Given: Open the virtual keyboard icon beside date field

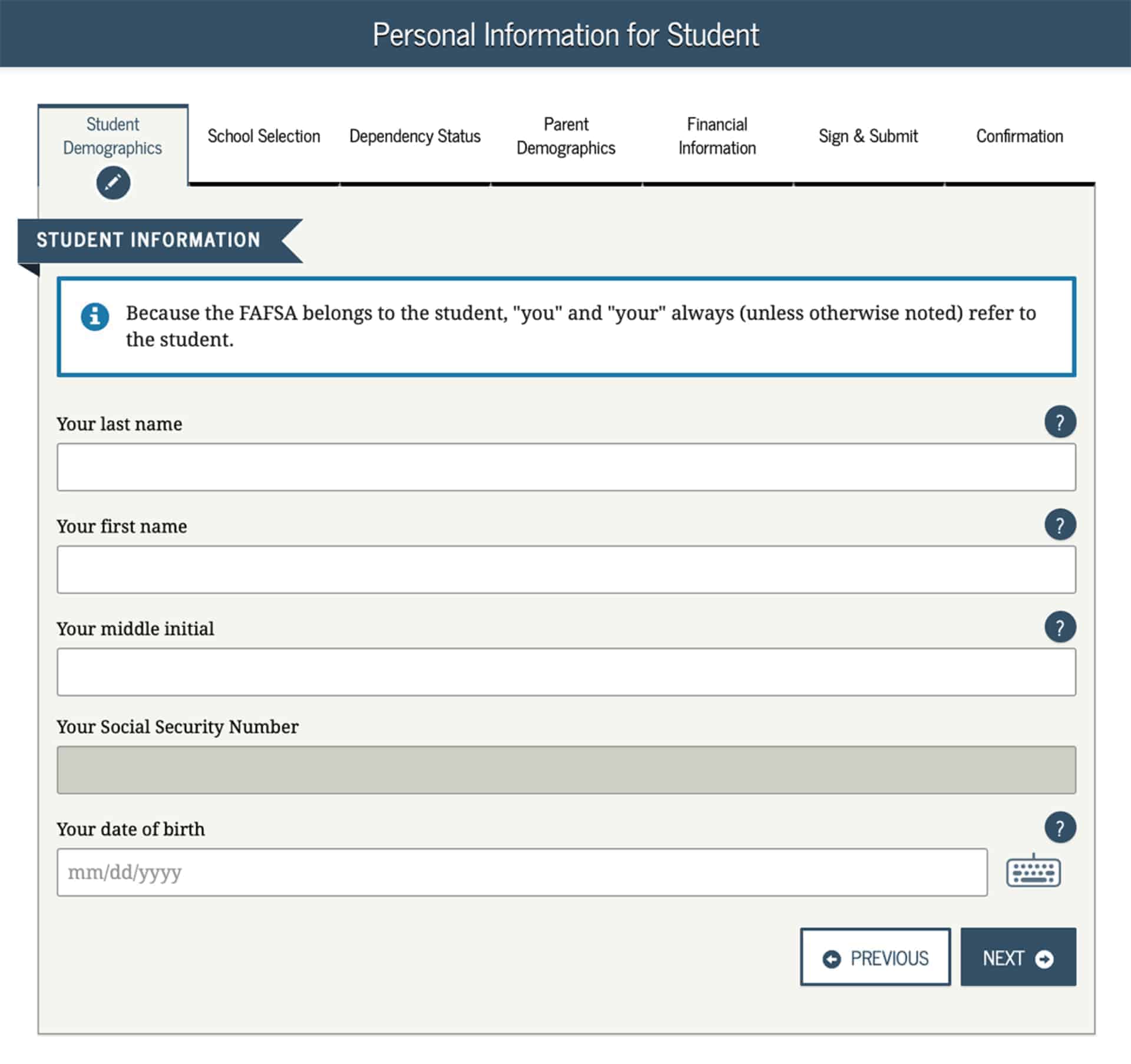Looking at the screenshot, I should click(1033, 872).
